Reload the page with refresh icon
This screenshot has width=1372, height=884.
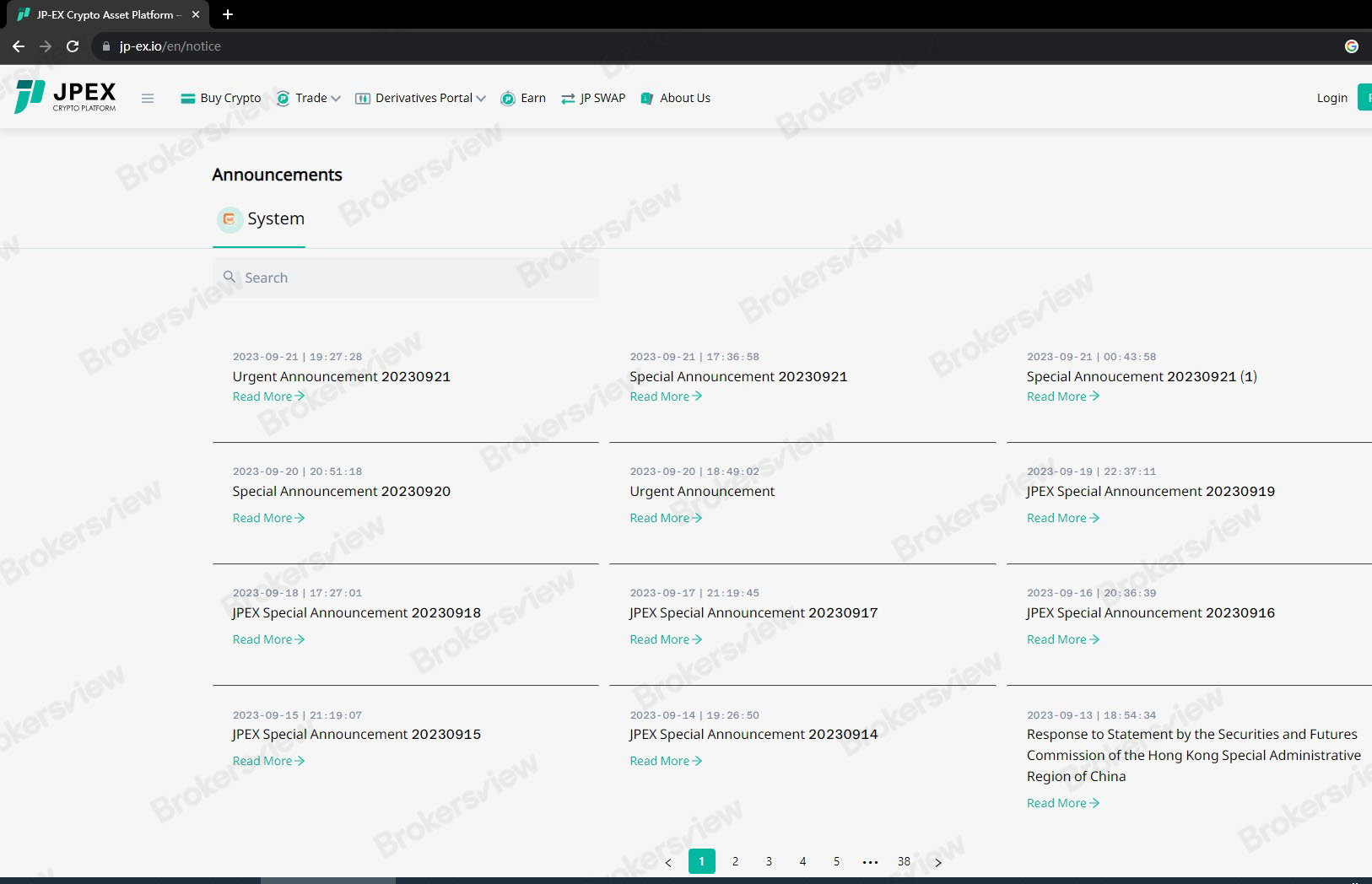tap(73, 46)
